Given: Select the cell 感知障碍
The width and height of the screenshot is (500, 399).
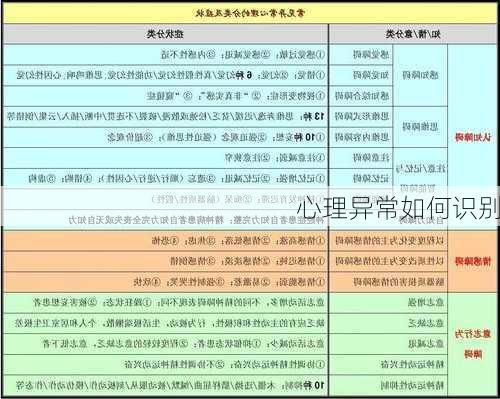Looking at the screenshot, I should (x=420, y=75).
